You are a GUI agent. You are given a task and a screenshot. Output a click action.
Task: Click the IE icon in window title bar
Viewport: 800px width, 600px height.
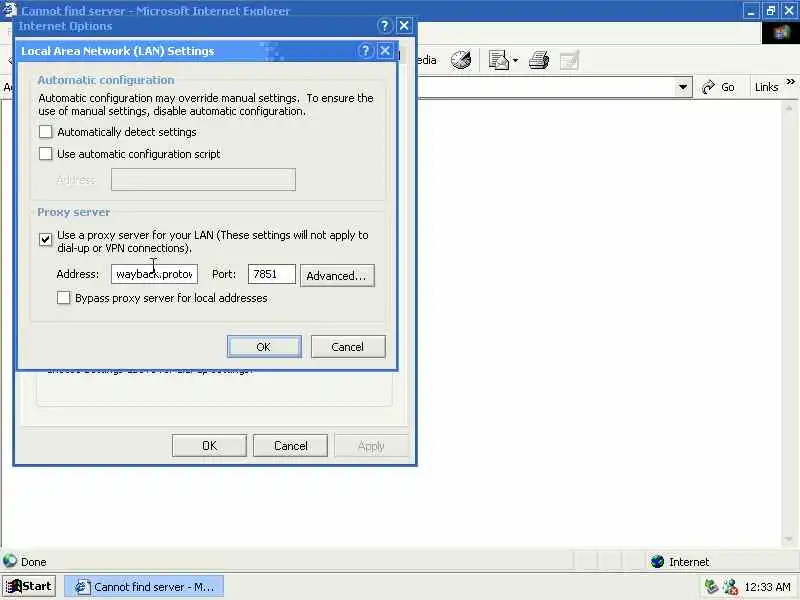pos(9,10)
